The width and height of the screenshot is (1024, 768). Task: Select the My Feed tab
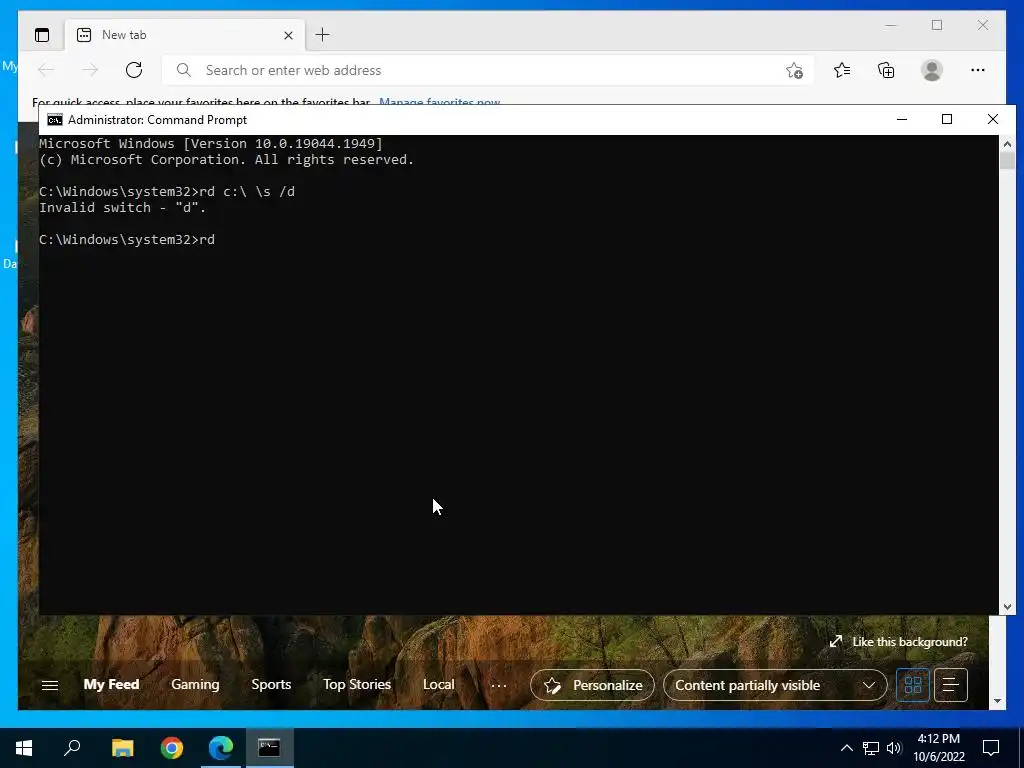[111, 684]
